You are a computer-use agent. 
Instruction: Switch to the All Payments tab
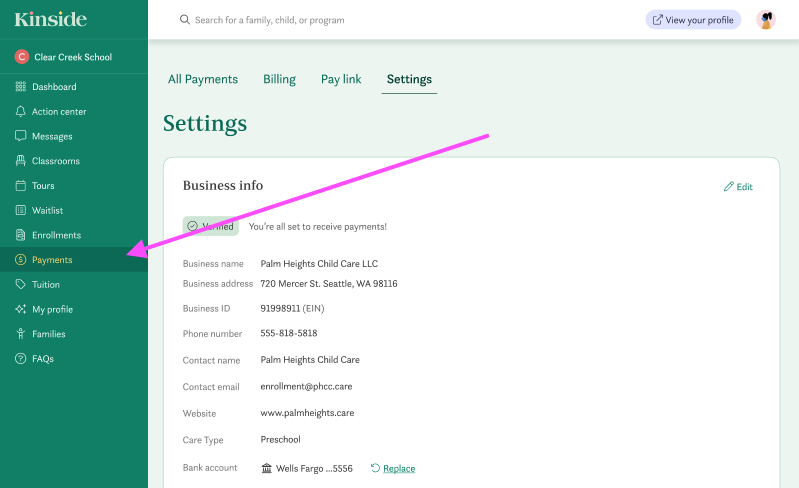(203, 79)
